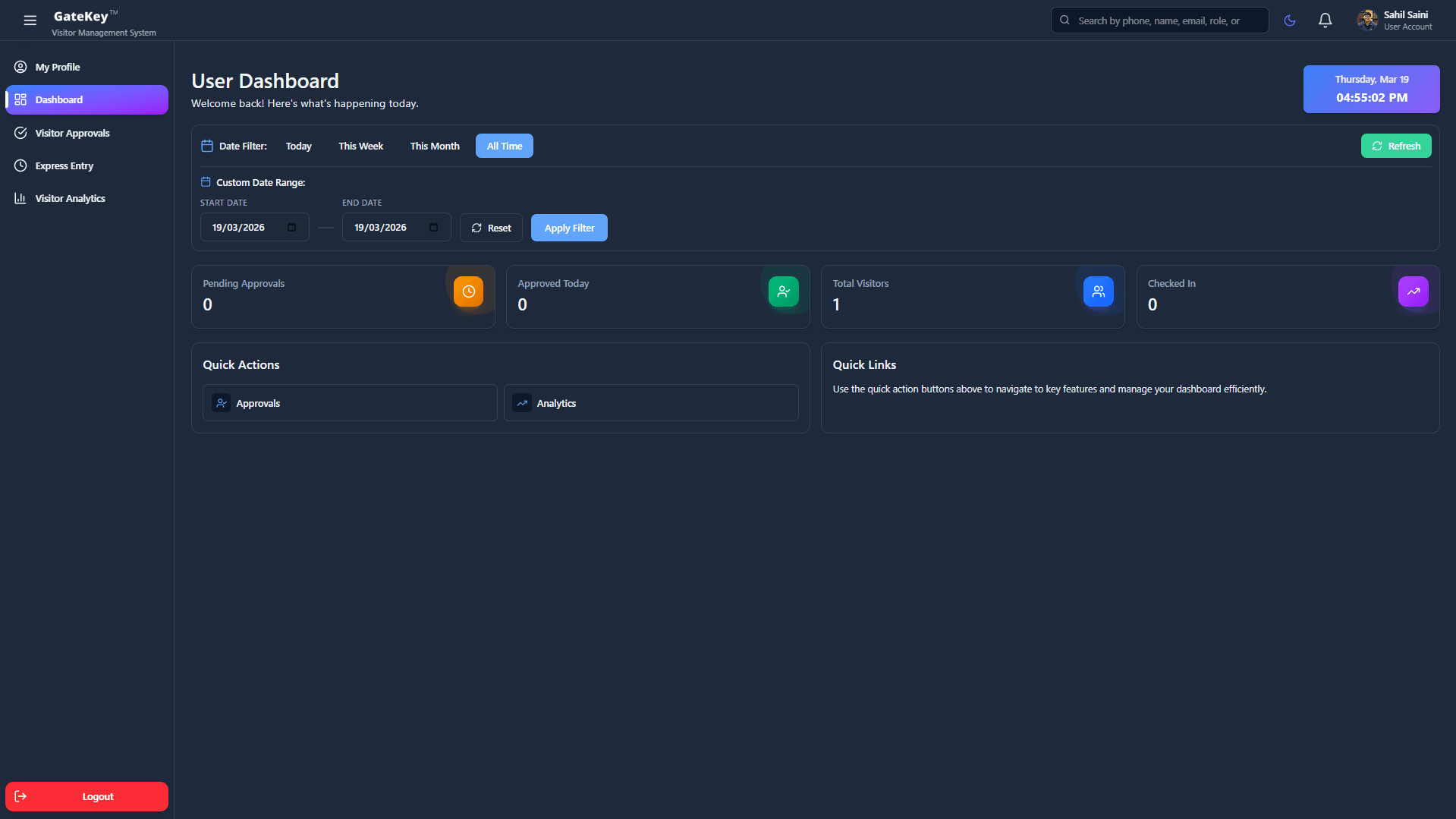The height and width of the screenshot is (819, 1456).
Task: Open the End Date date picker
Action: pos(433,226)
